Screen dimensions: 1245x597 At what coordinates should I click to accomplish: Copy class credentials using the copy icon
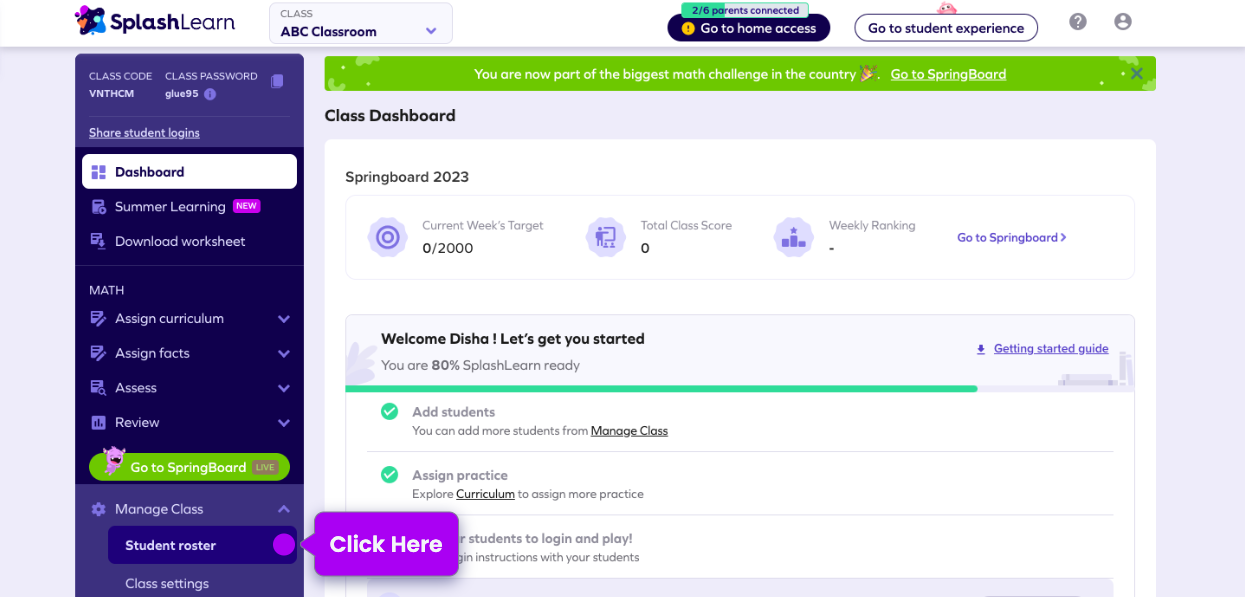(x=277, y=81)
